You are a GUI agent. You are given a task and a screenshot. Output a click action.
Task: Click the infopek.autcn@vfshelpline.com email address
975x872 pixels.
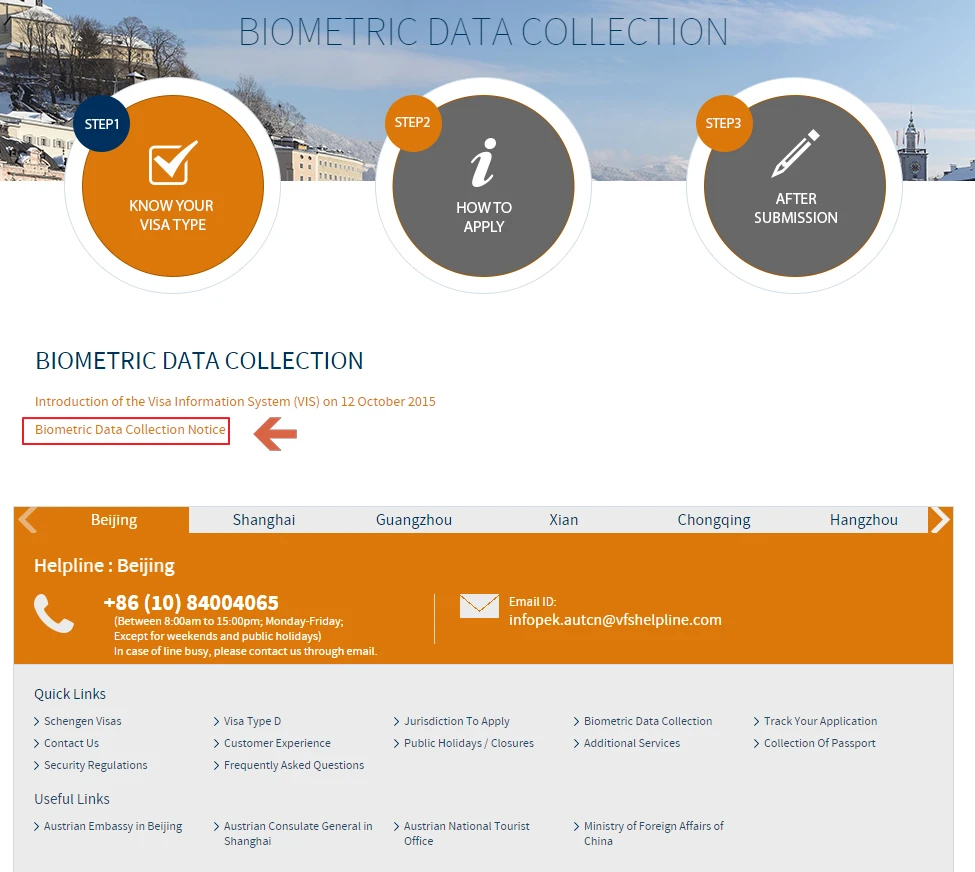pos(615,620)
